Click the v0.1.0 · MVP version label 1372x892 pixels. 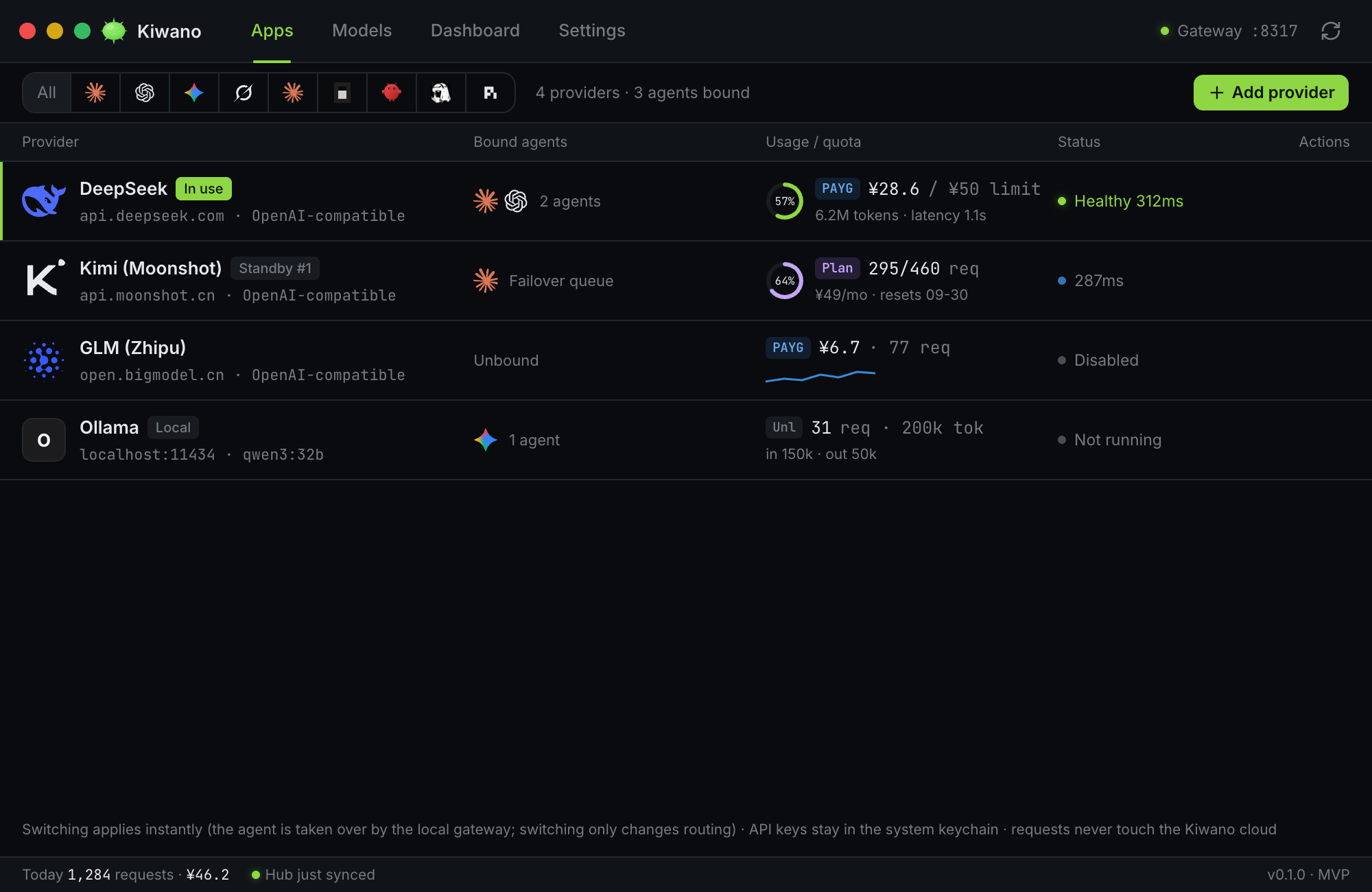tap(1308, 875)
